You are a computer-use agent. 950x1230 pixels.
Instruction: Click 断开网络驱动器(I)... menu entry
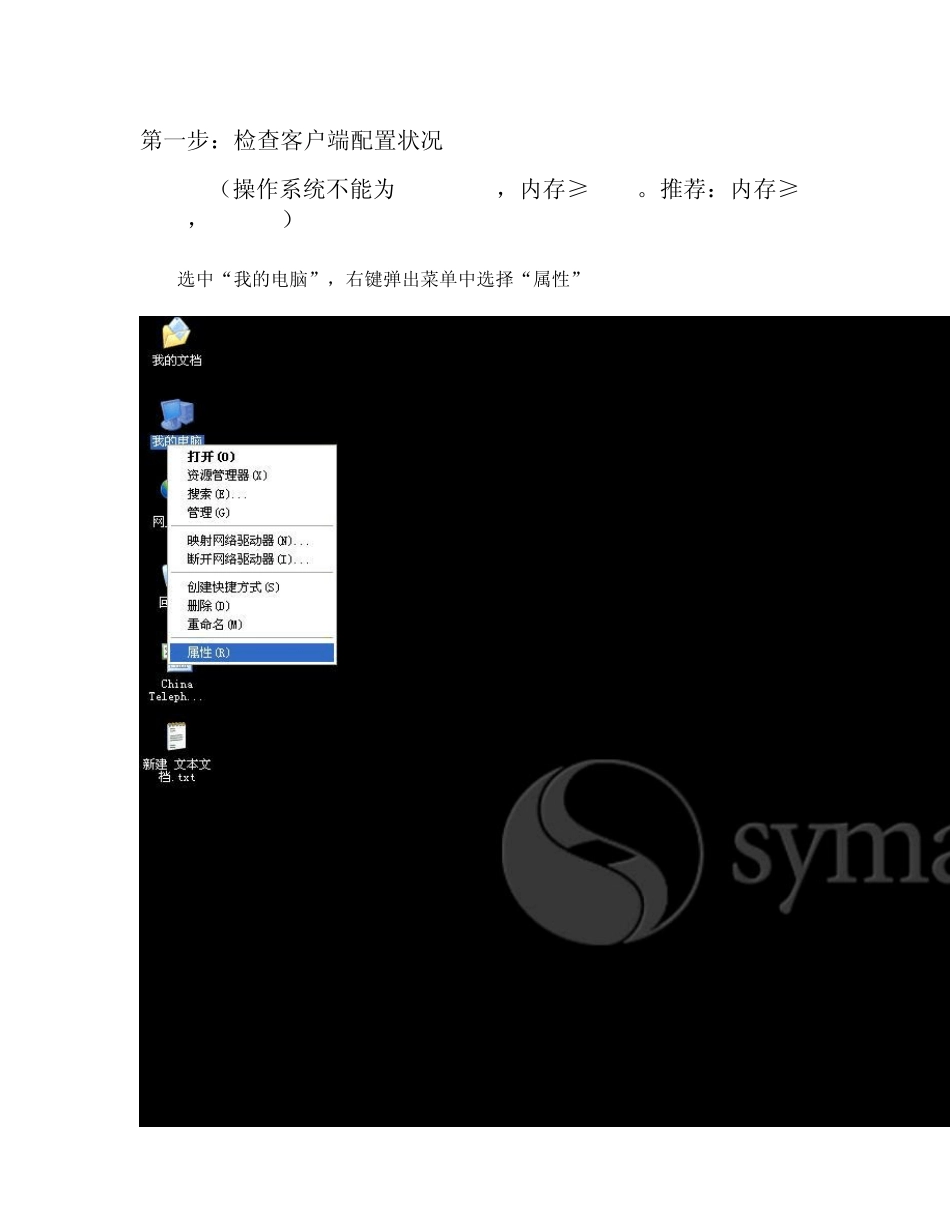(x=251, y=559)
